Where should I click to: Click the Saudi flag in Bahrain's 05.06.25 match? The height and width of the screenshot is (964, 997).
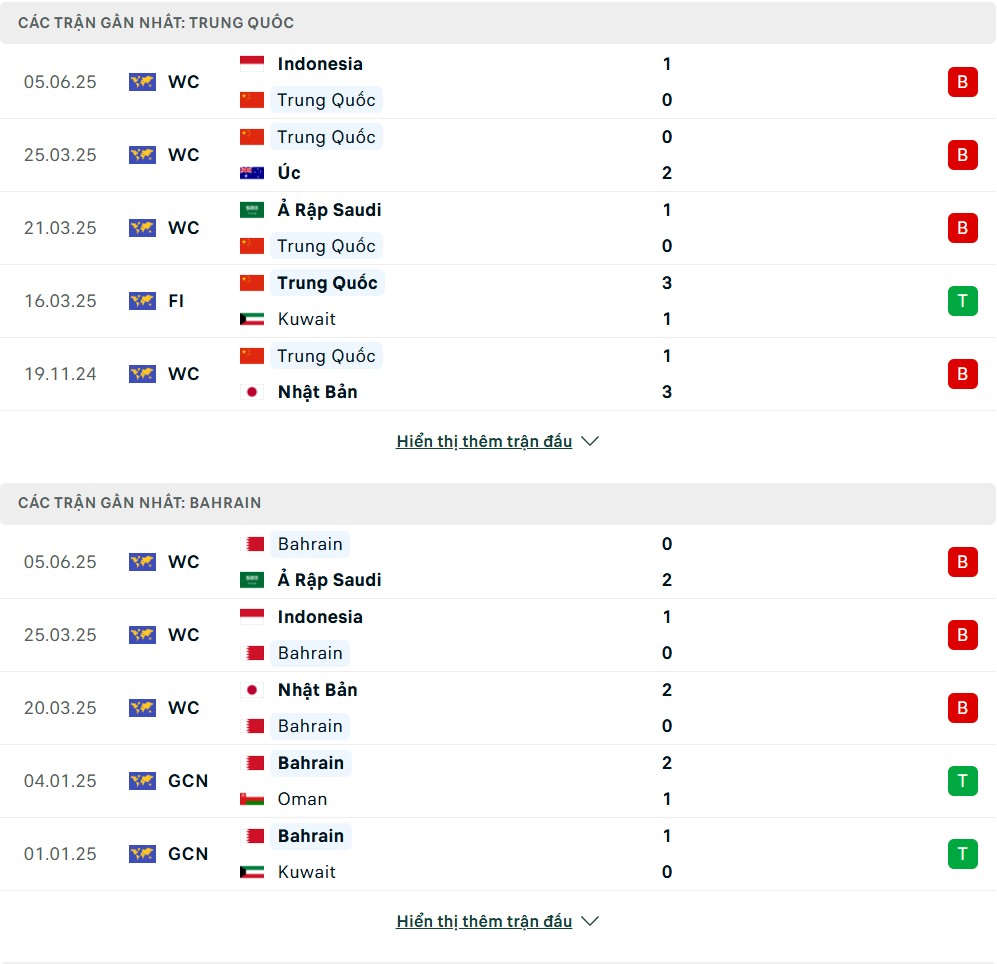click(x=252, y=580)
